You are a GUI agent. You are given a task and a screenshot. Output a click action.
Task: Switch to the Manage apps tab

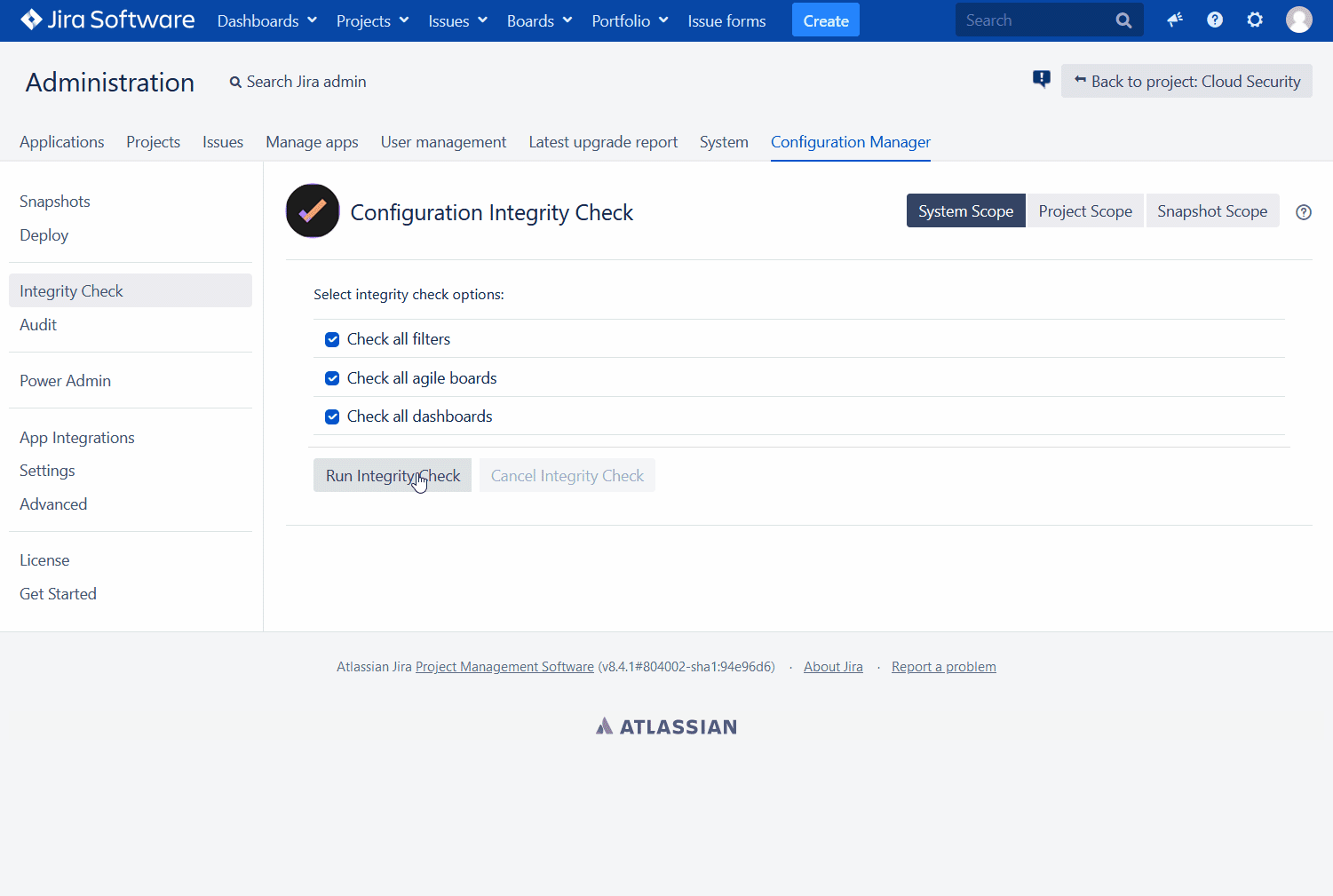click(312, 142)
